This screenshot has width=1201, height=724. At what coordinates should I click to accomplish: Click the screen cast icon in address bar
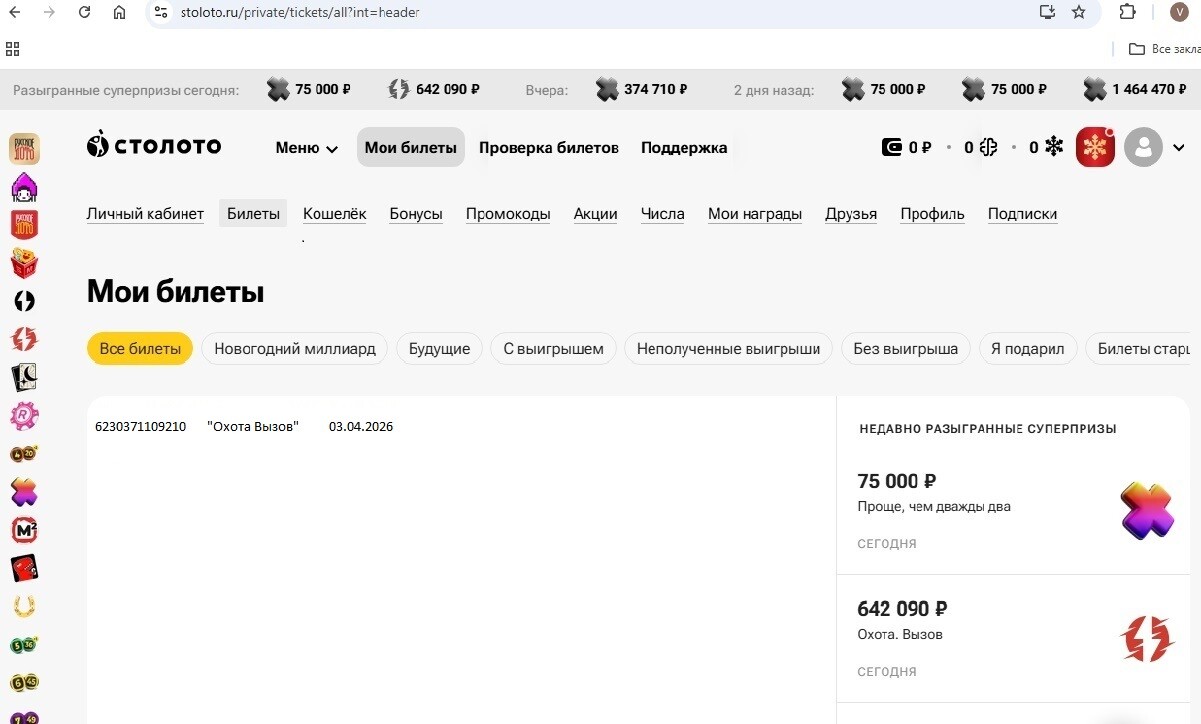[1047, 12]
